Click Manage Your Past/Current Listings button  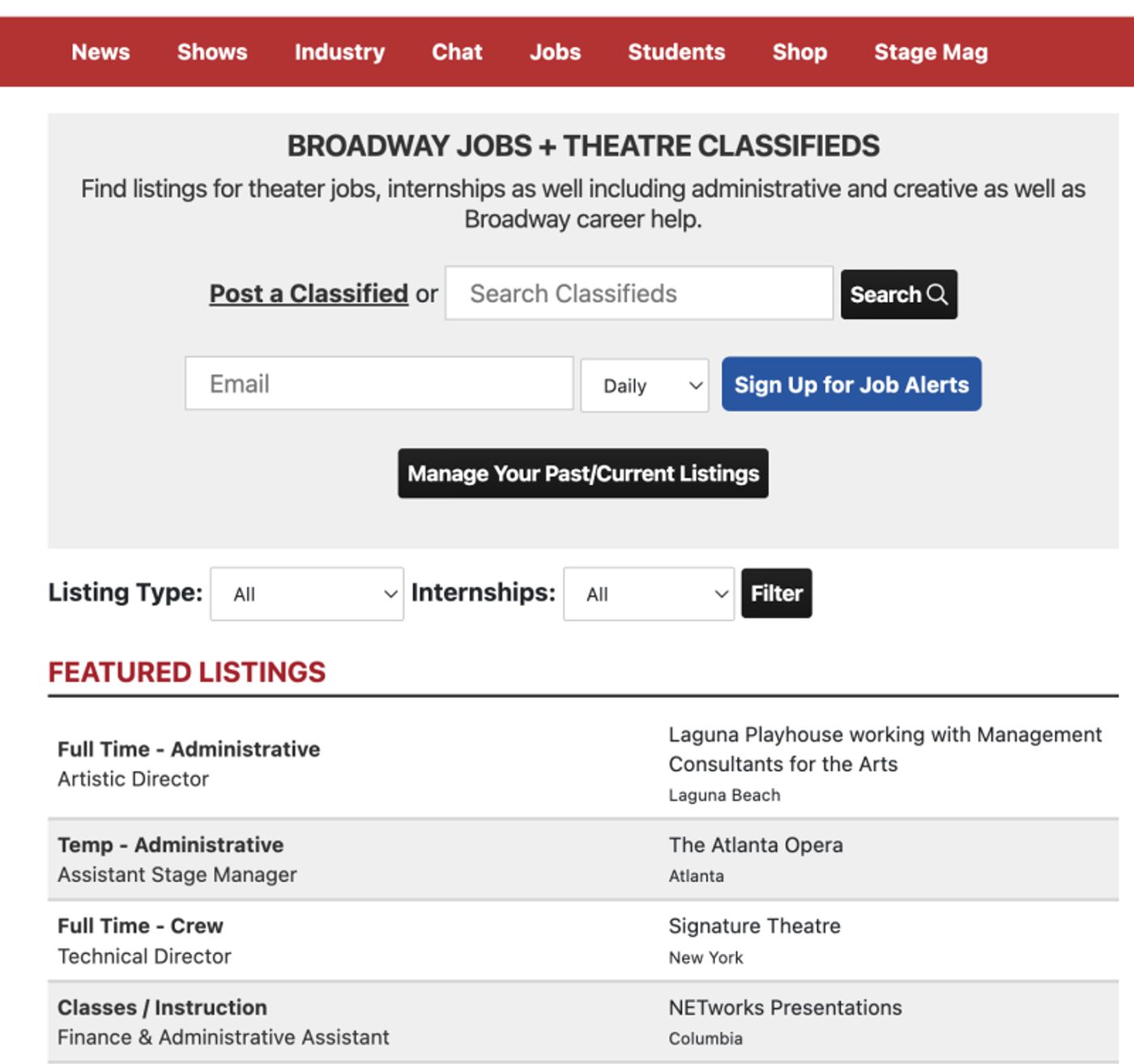(582, 473)
